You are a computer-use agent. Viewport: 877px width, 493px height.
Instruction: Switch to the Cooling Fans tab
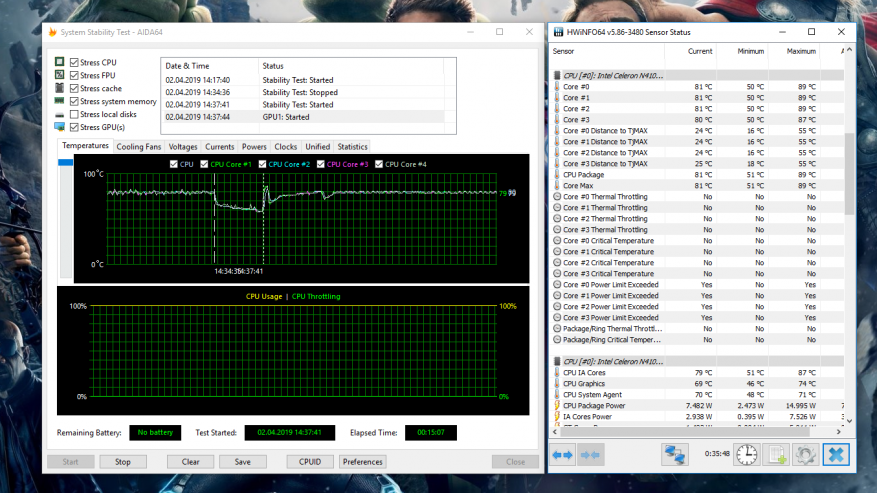coord(139,147)
